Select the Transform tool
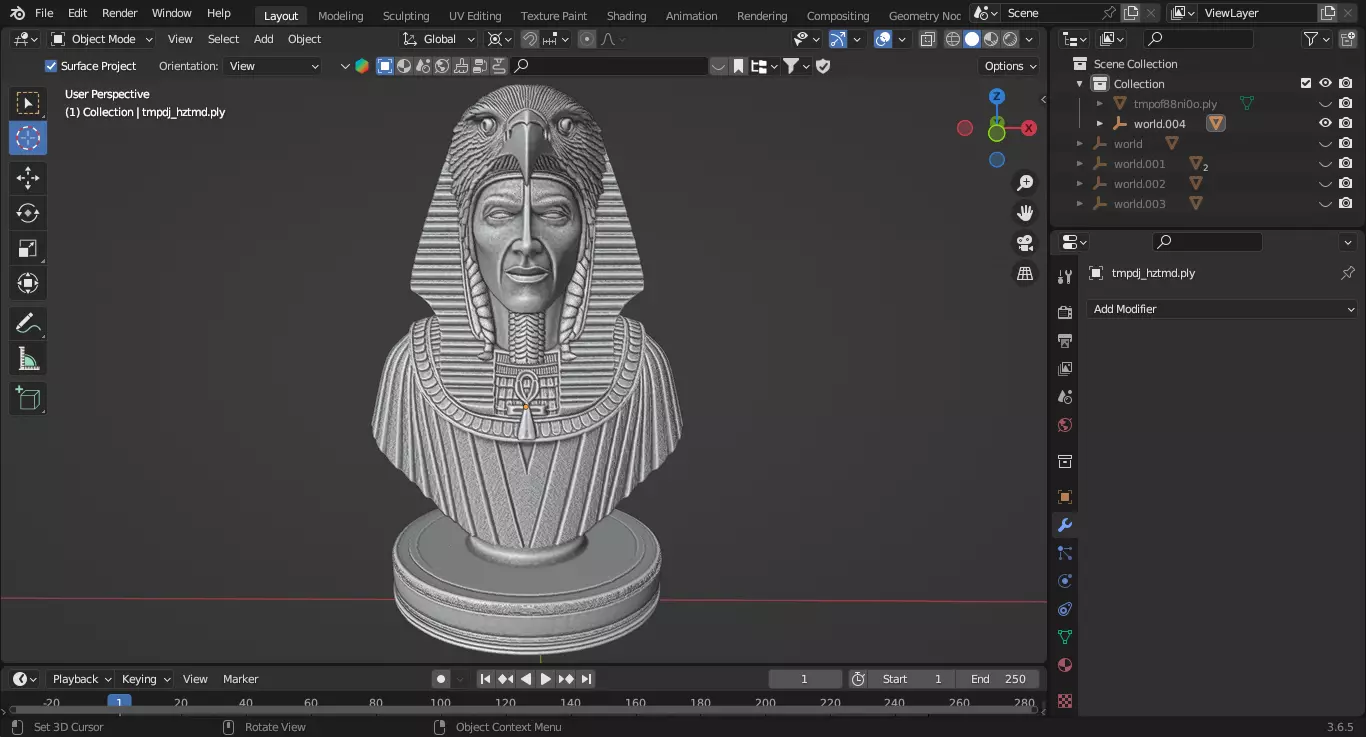The width and height of the screenshot is (1366, 737). coord(28,283)
